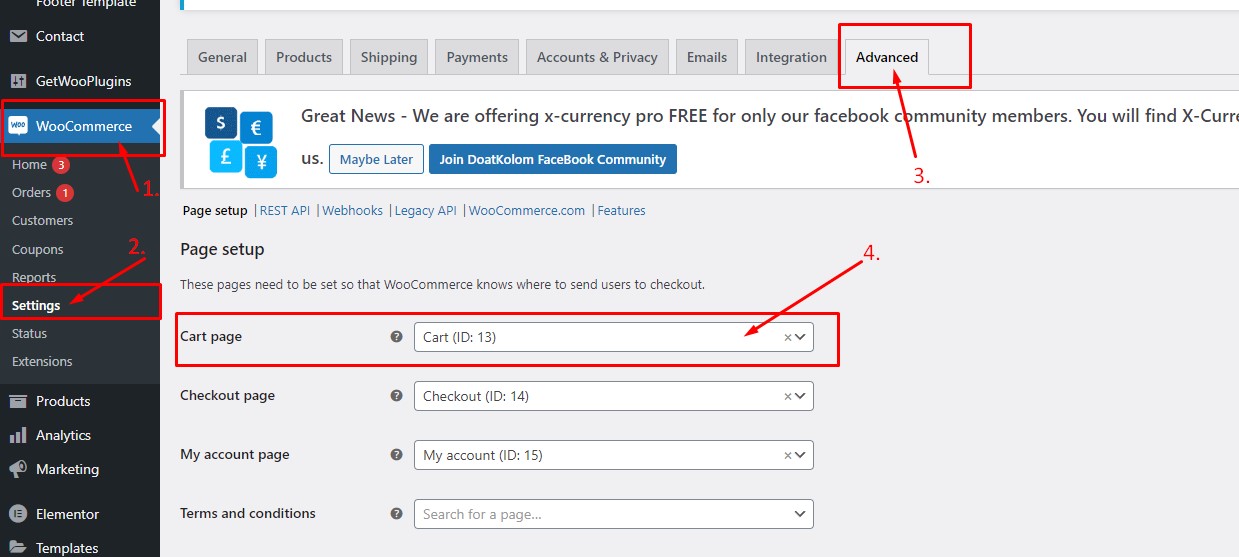Select the Advanced settings tab
Screen dimensions: 1239x557
click(x=887, y=57)
